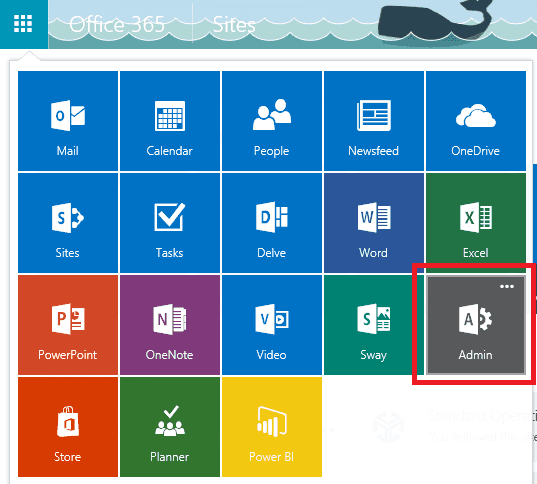
Task: Launch Excel from the app grid
Action: point(476,223)
